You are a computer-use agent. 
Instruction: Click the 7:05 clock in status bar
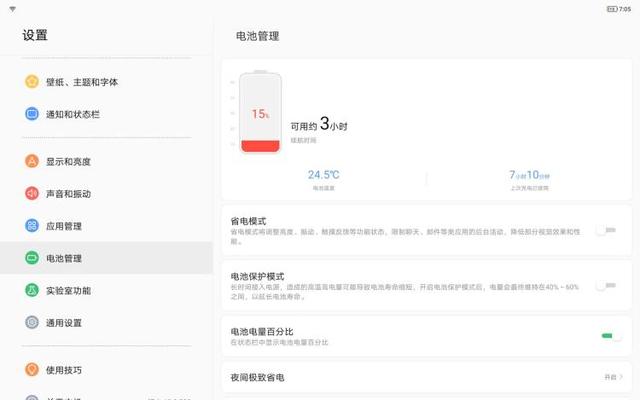point(625,9)
